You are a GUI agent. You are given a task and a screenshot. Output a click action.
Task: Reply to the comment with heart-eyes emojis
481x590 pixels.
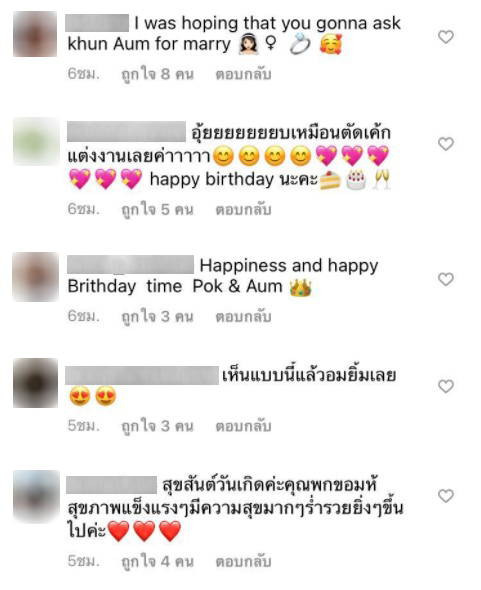[x=243, y=426]
